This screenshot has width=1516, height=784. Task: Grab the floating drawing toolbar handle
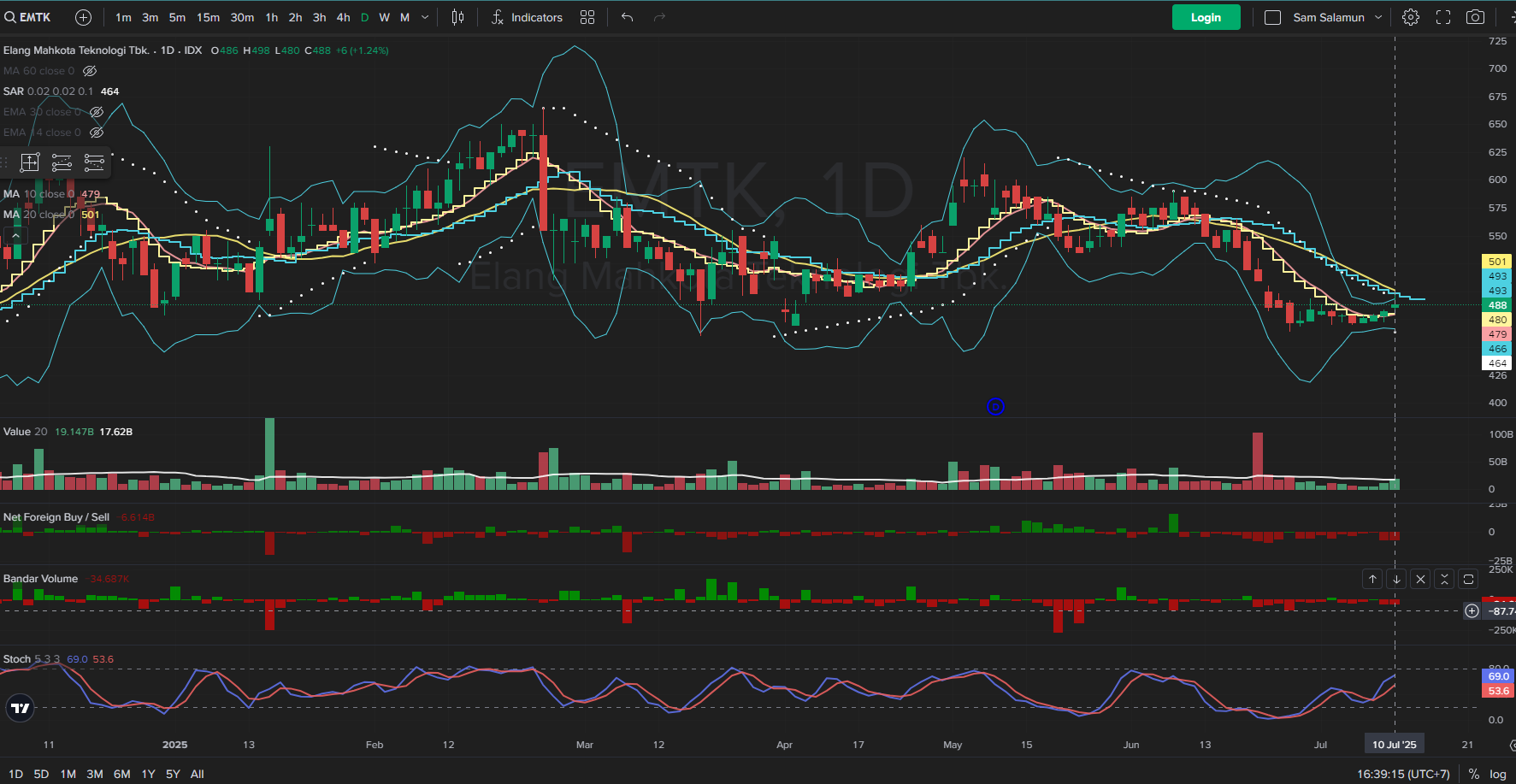[5, 162]
